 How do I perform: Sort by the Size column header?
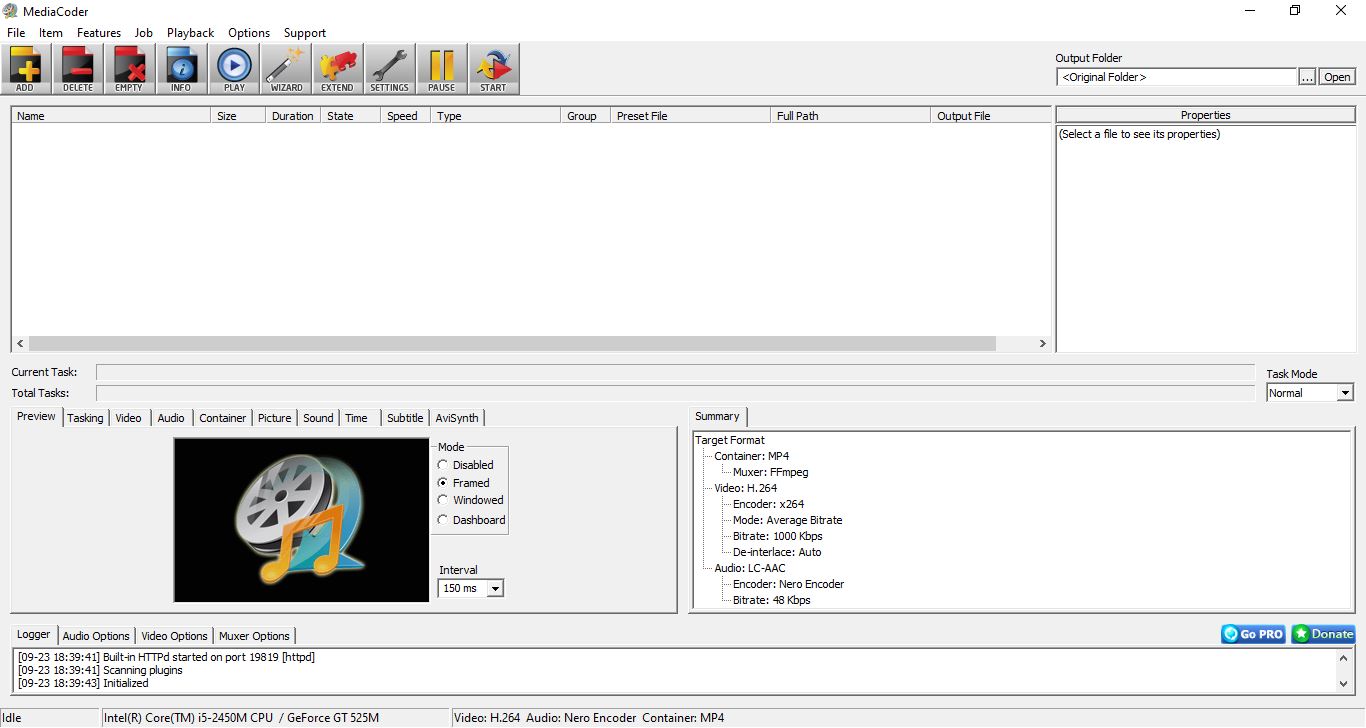tap(238, 116)
